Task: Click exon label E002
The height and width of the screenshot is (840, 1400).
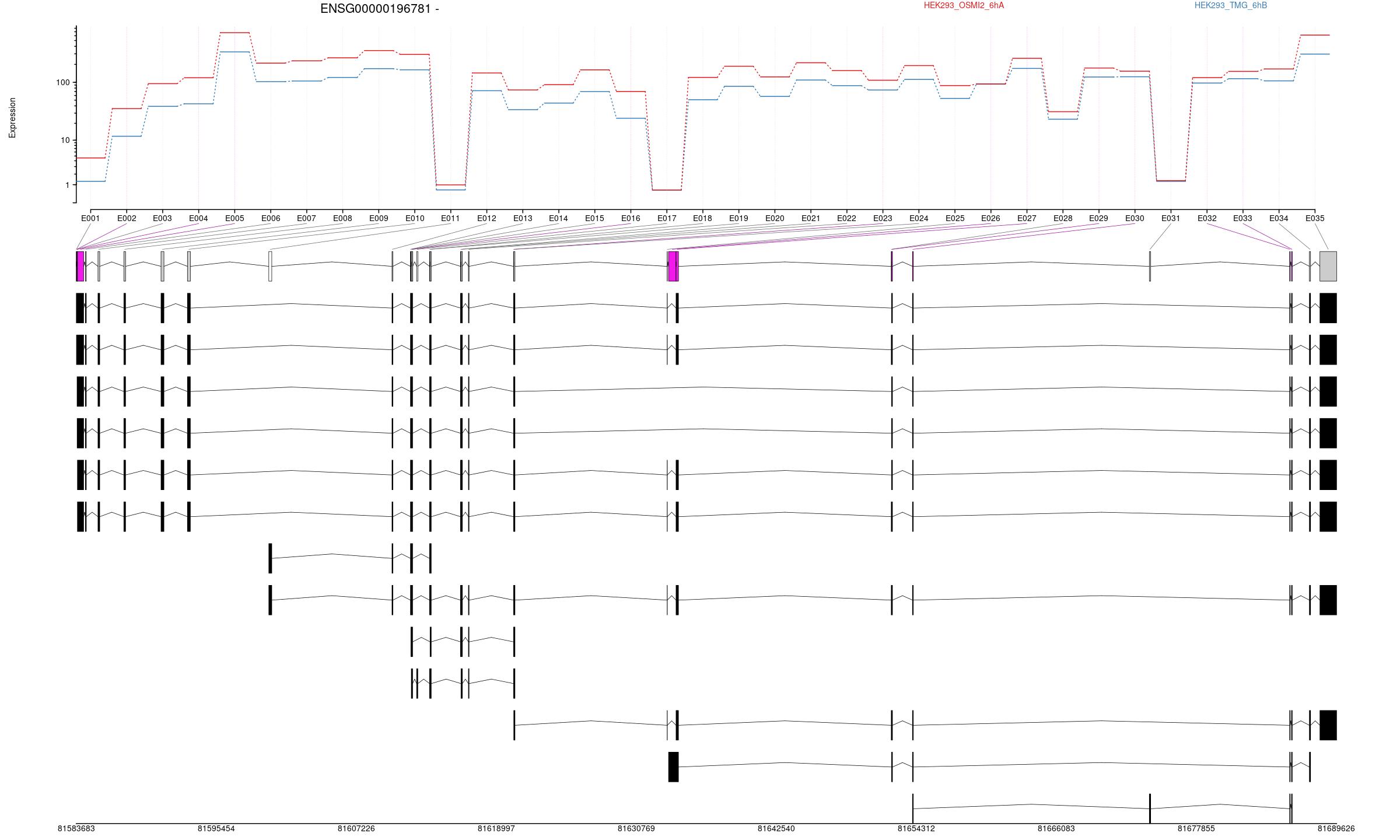Action: (x=127, y=219)
